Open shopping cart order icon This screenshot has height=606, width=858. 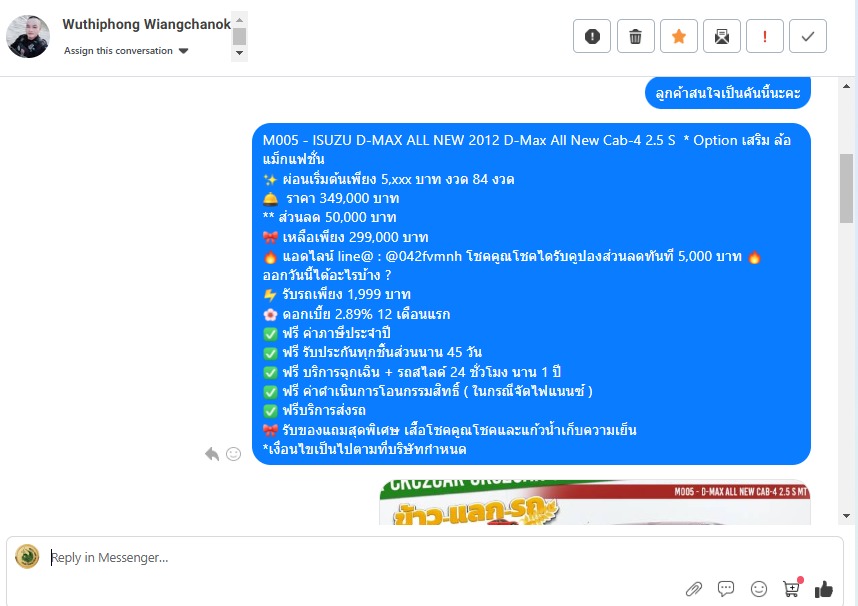(x=792, y=588)
